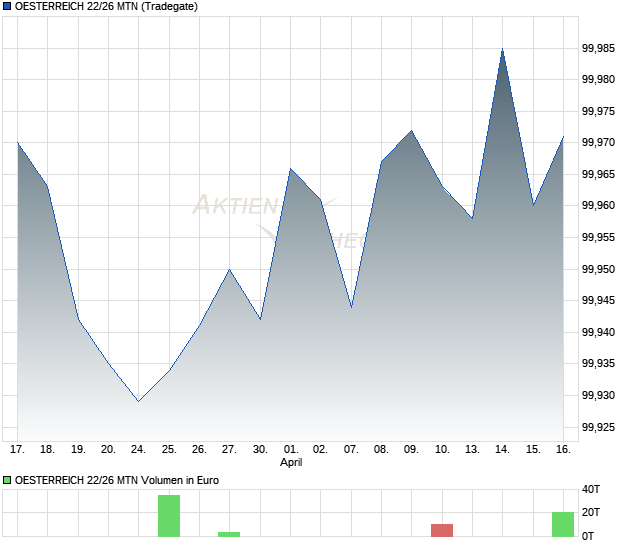Click the x-axis date label '02.'
Screen dimensions: 620x546
[x=321, y=450]
